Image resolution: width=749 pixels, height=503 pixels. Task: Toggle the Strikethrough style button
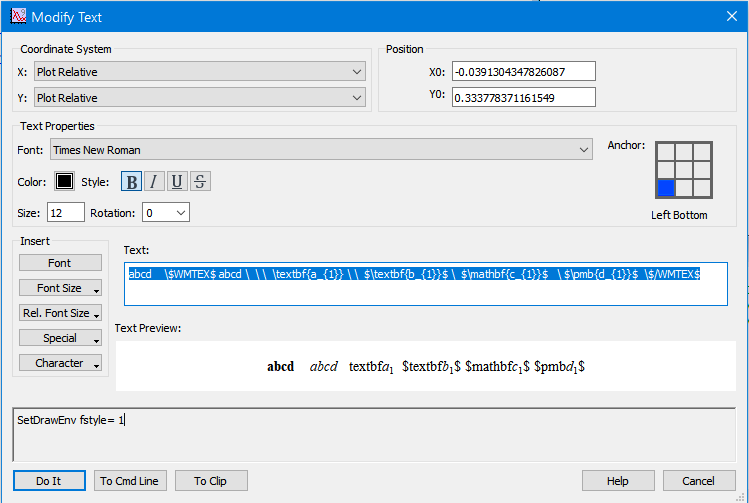click(x=200, y=181)
